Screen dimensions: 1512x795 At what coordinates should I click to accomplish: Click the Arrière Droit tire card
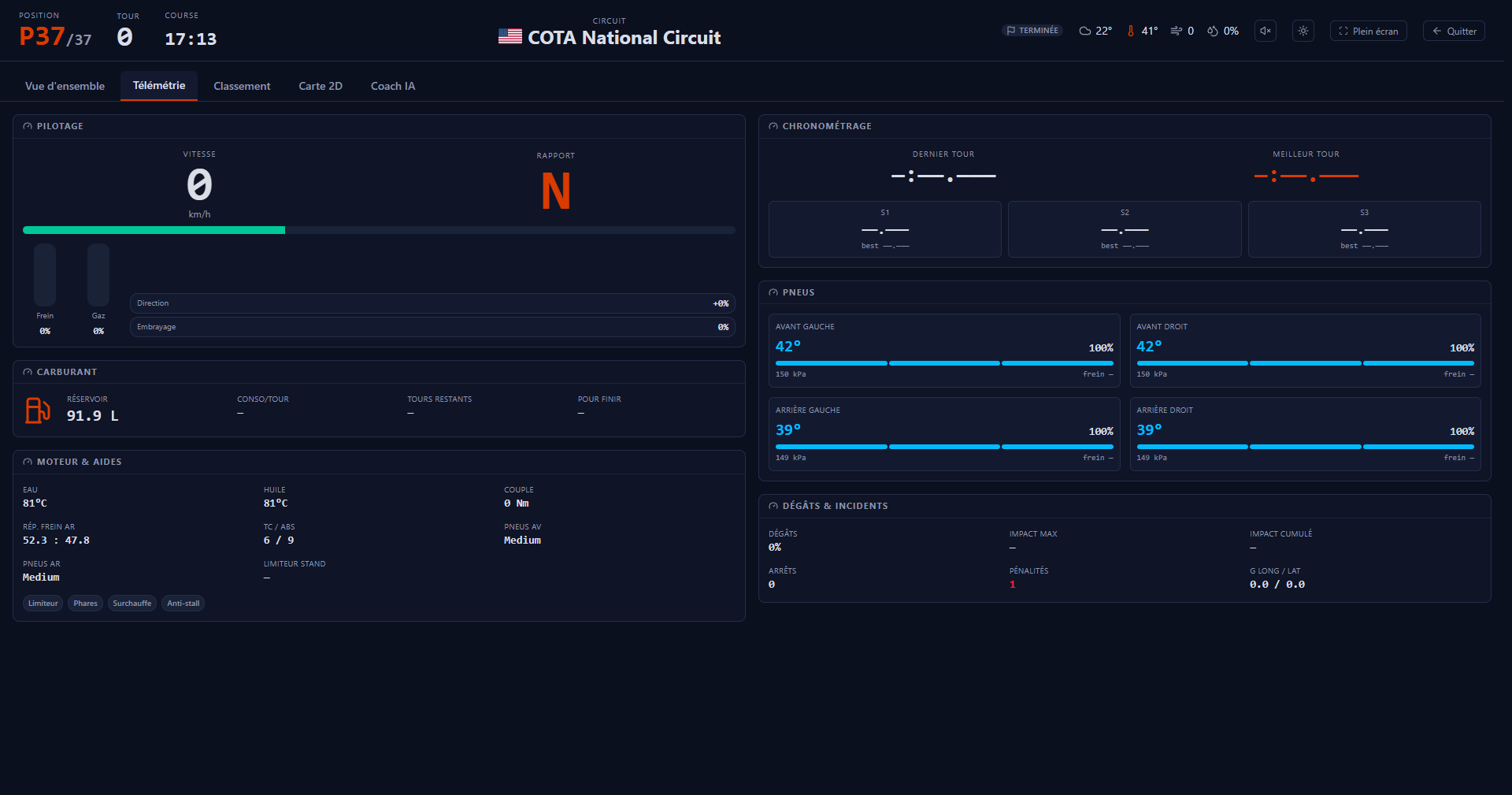pos(1305,434)
